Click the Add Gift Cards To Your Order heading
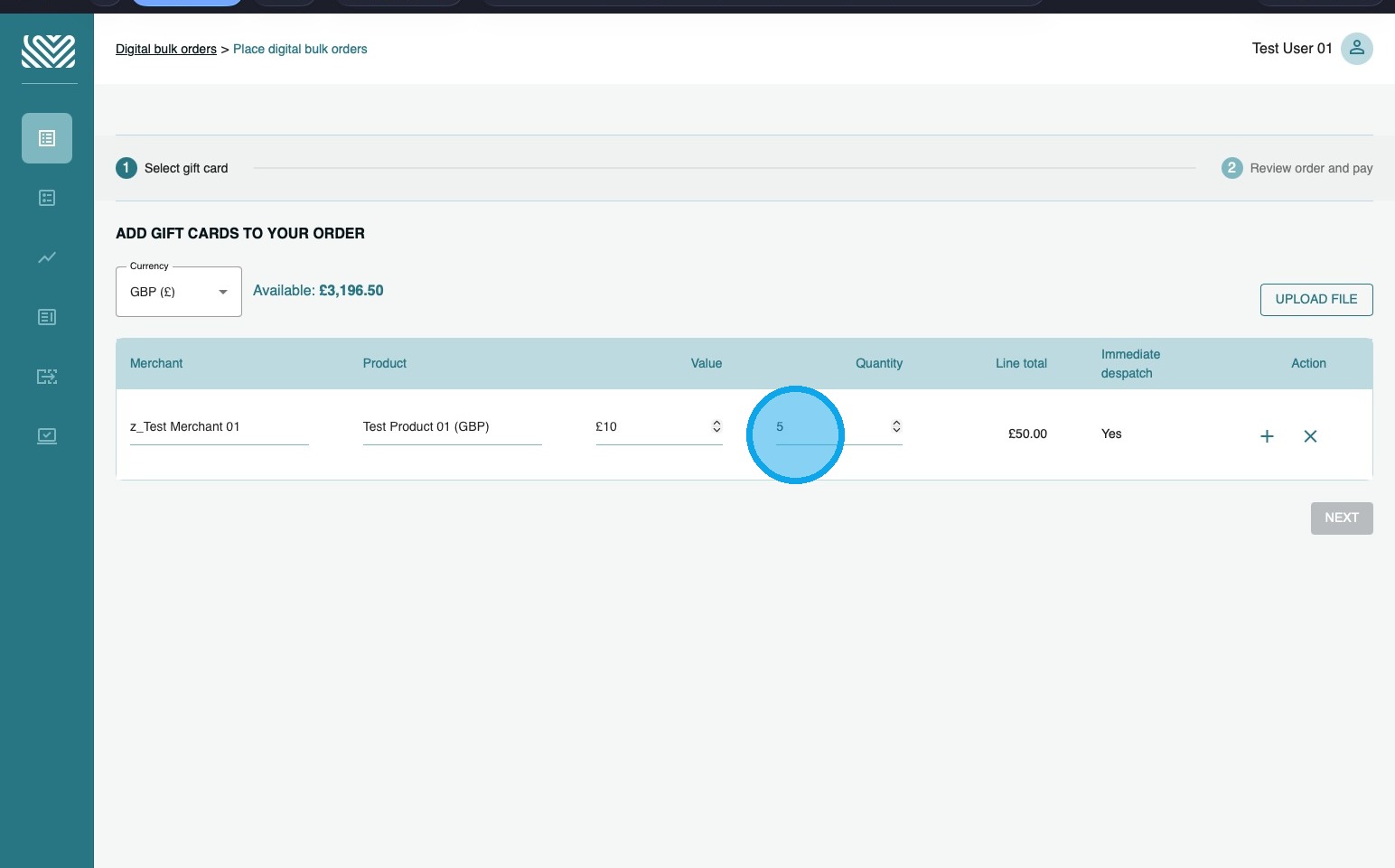The image size is (1395, 868). (x=240, y=233)
